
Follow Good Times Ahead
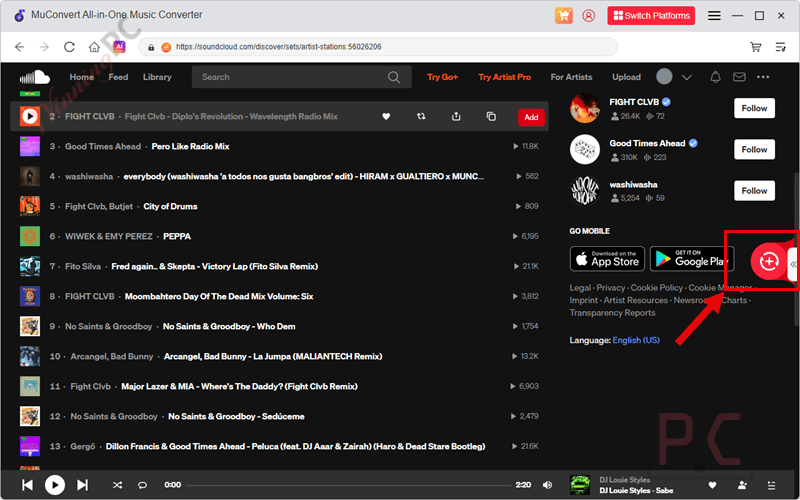pyautogui.click(x=754, y=149)
